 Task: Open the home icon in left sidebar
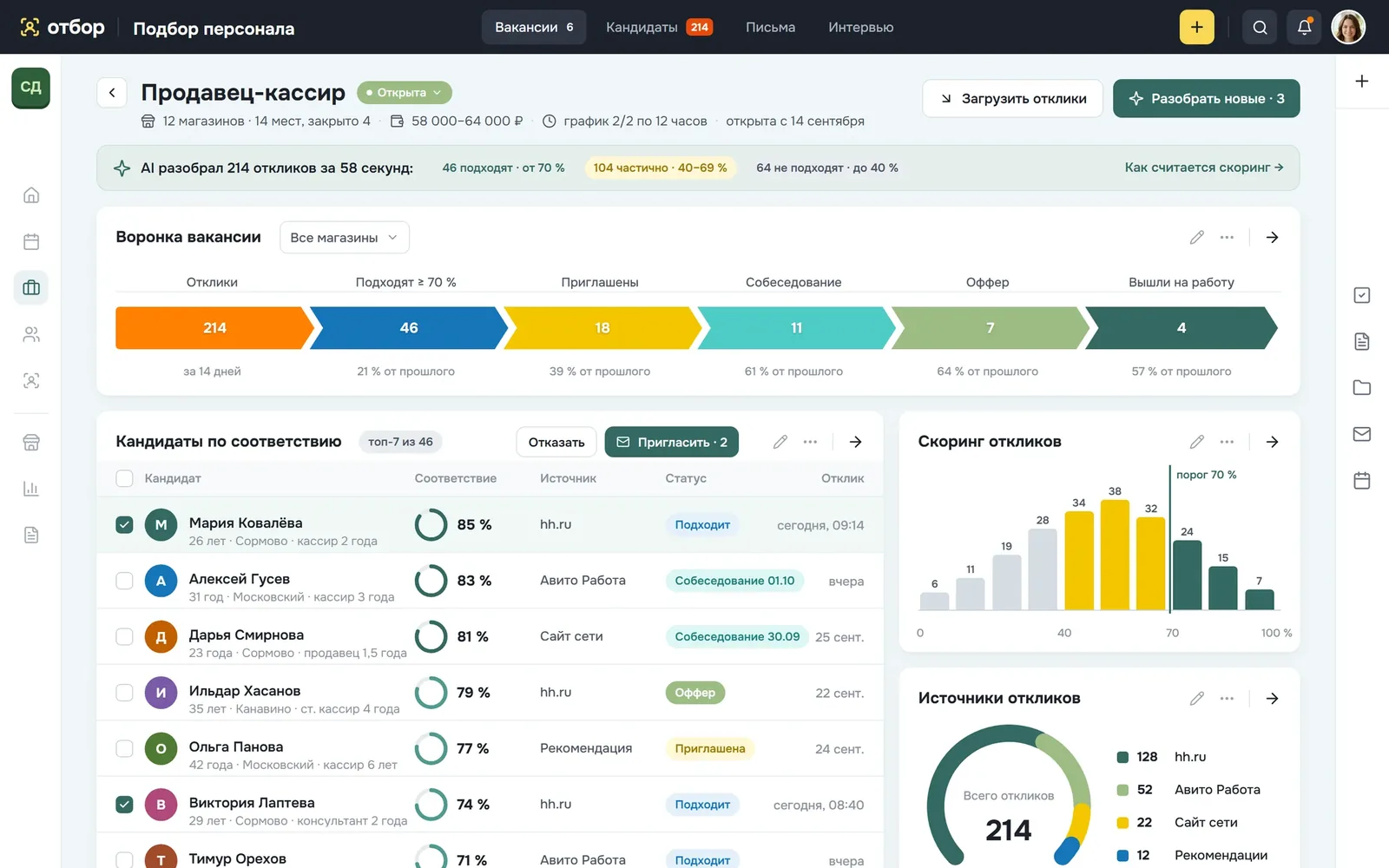pyautogui.click(x=31, y=195)
